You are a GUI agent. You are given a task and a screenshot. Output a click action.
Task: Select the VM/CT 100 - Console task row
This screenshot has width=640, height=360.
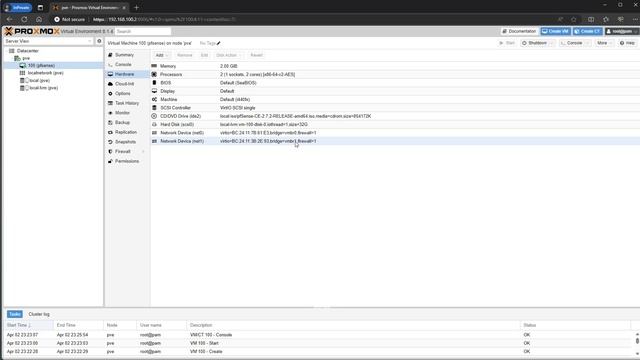coord(318,335)
